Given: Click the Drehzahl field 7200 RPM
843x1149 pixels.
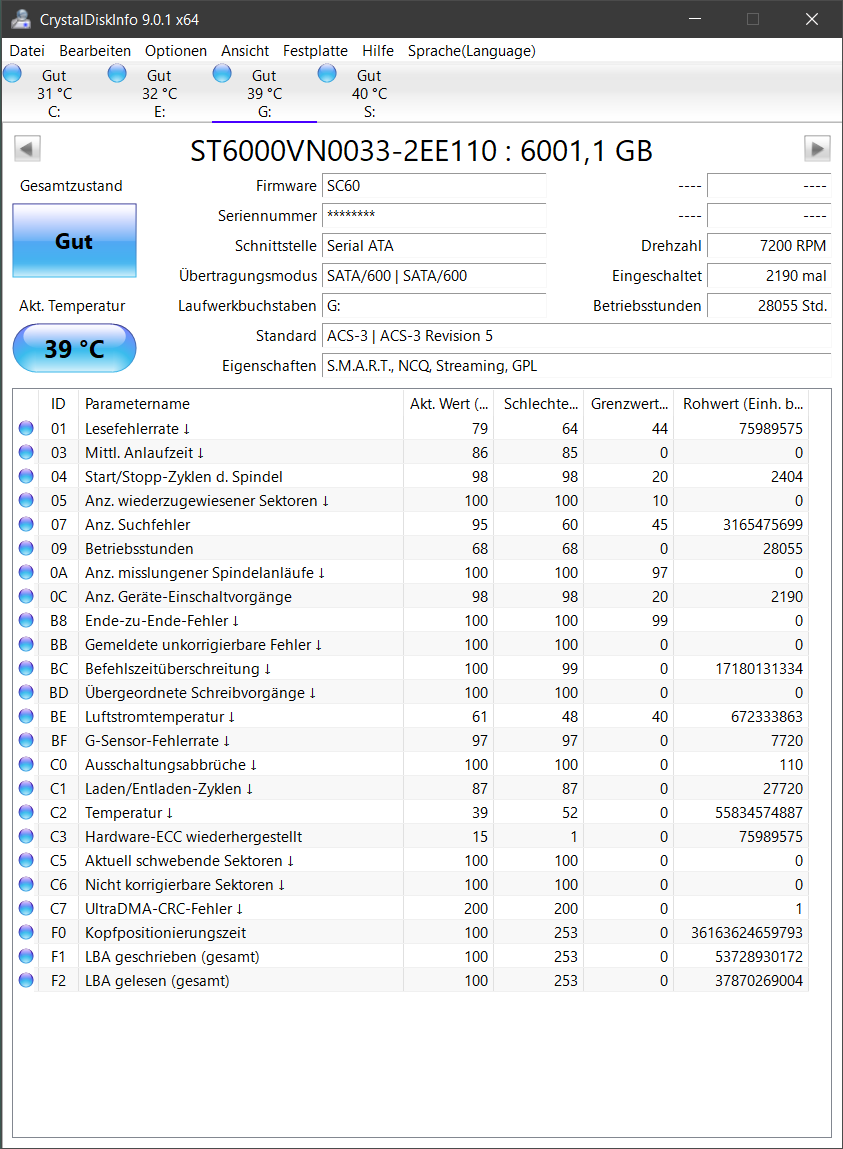Looking at the screenshot, I should pos(769,245).
